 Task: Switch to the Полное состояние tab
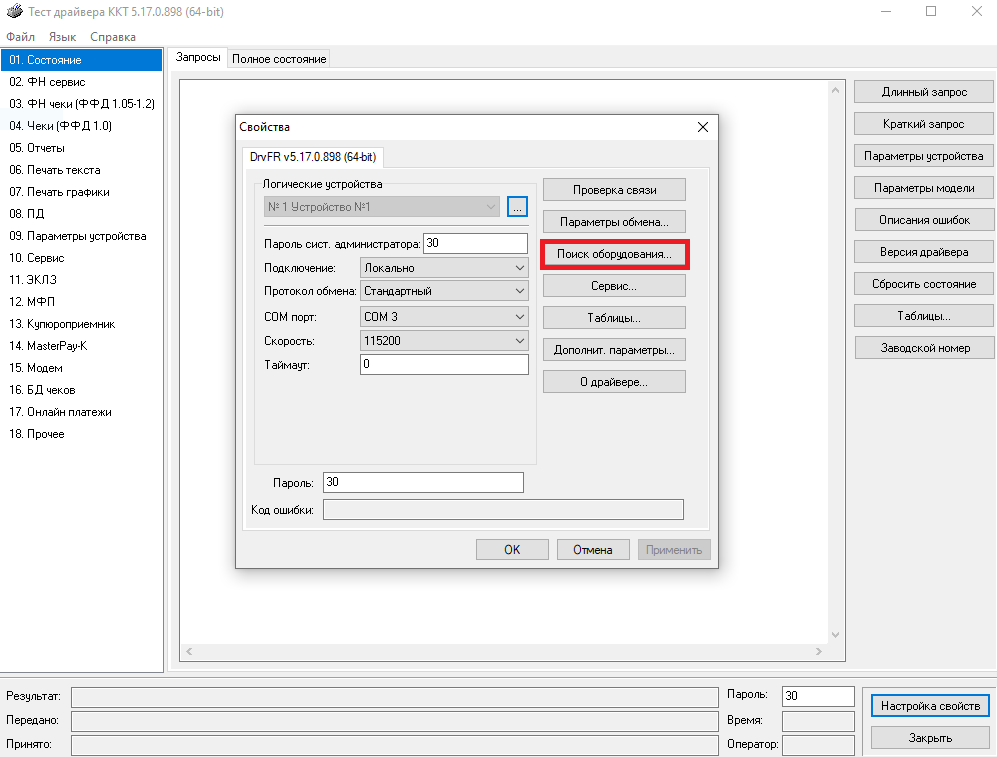(279, 59)
